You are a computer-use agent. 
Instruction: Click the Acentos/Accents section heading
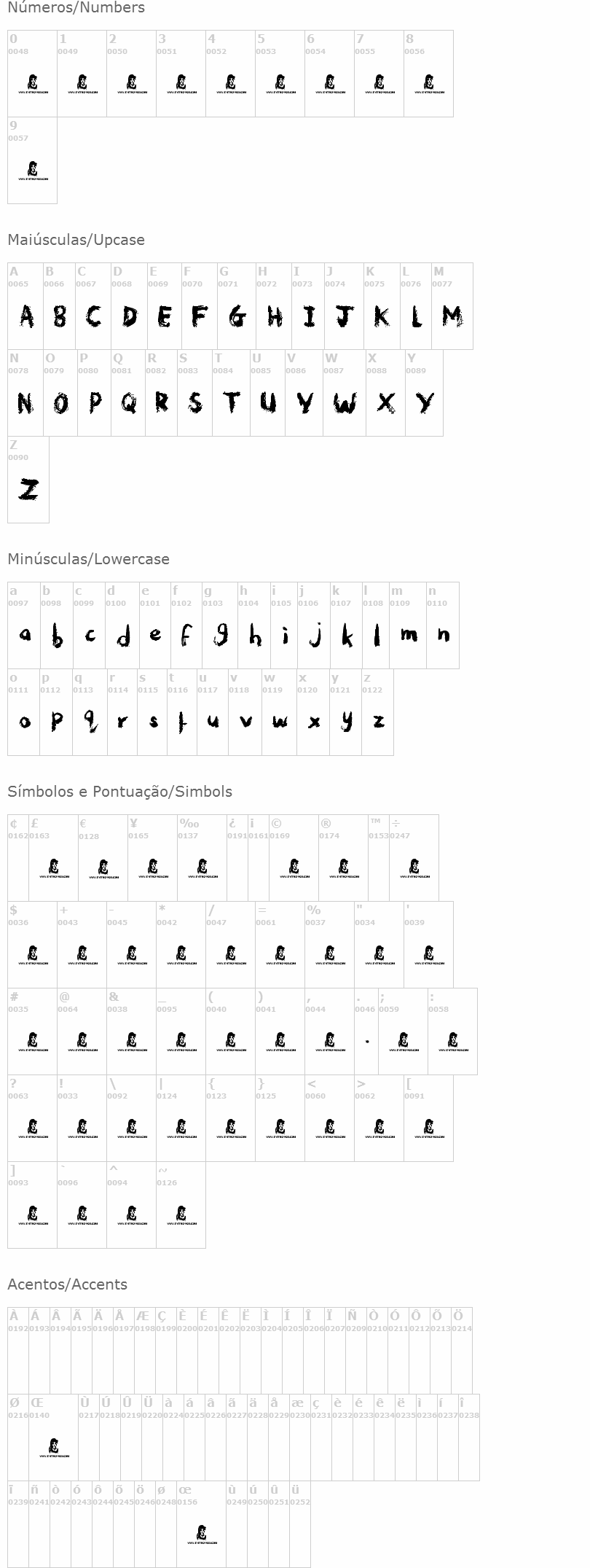(67, 1284)
